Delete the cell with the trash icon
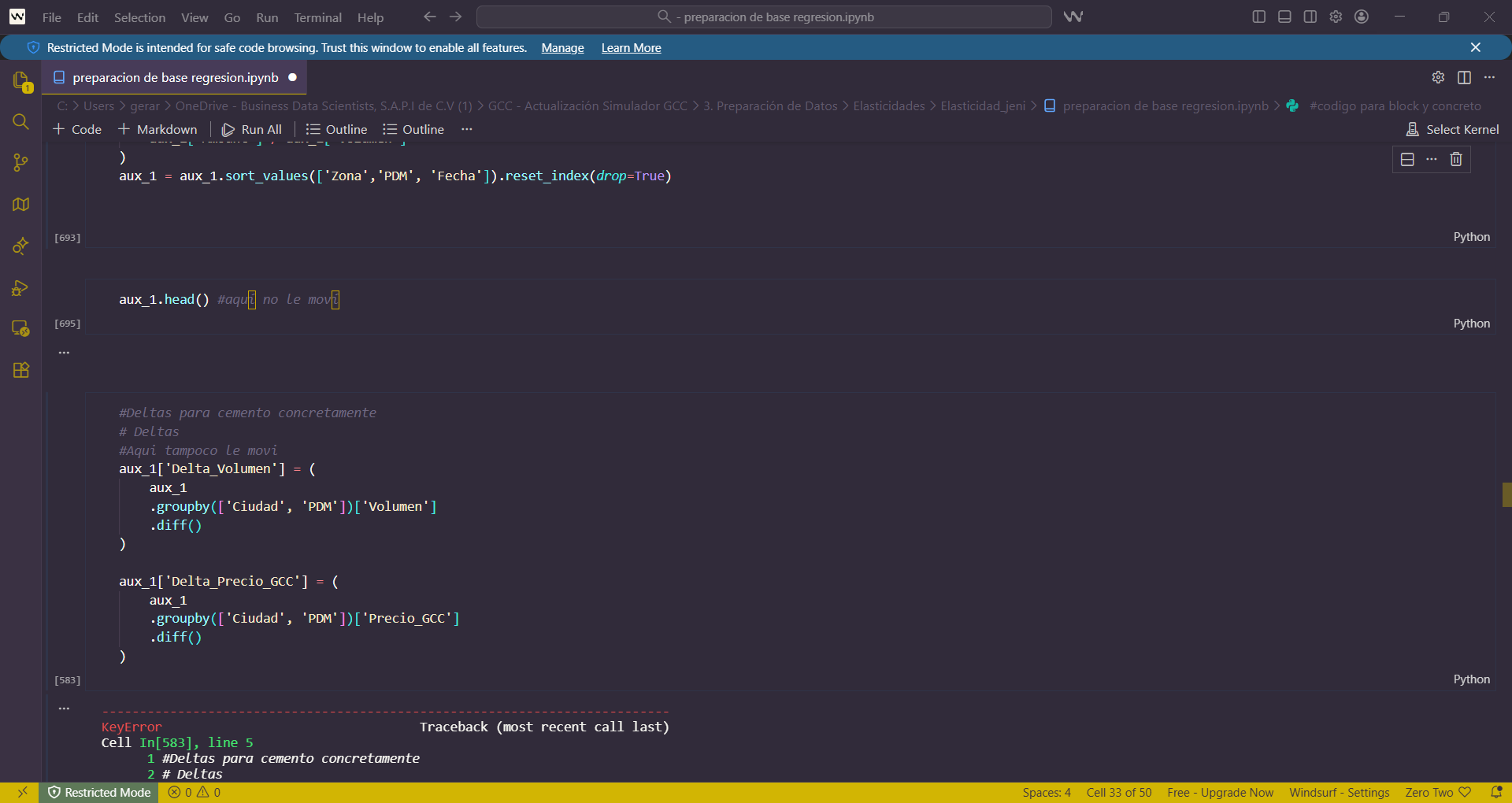Image resolution: width=1512 pixels, height=803 pixels. tap(1456, 159)
